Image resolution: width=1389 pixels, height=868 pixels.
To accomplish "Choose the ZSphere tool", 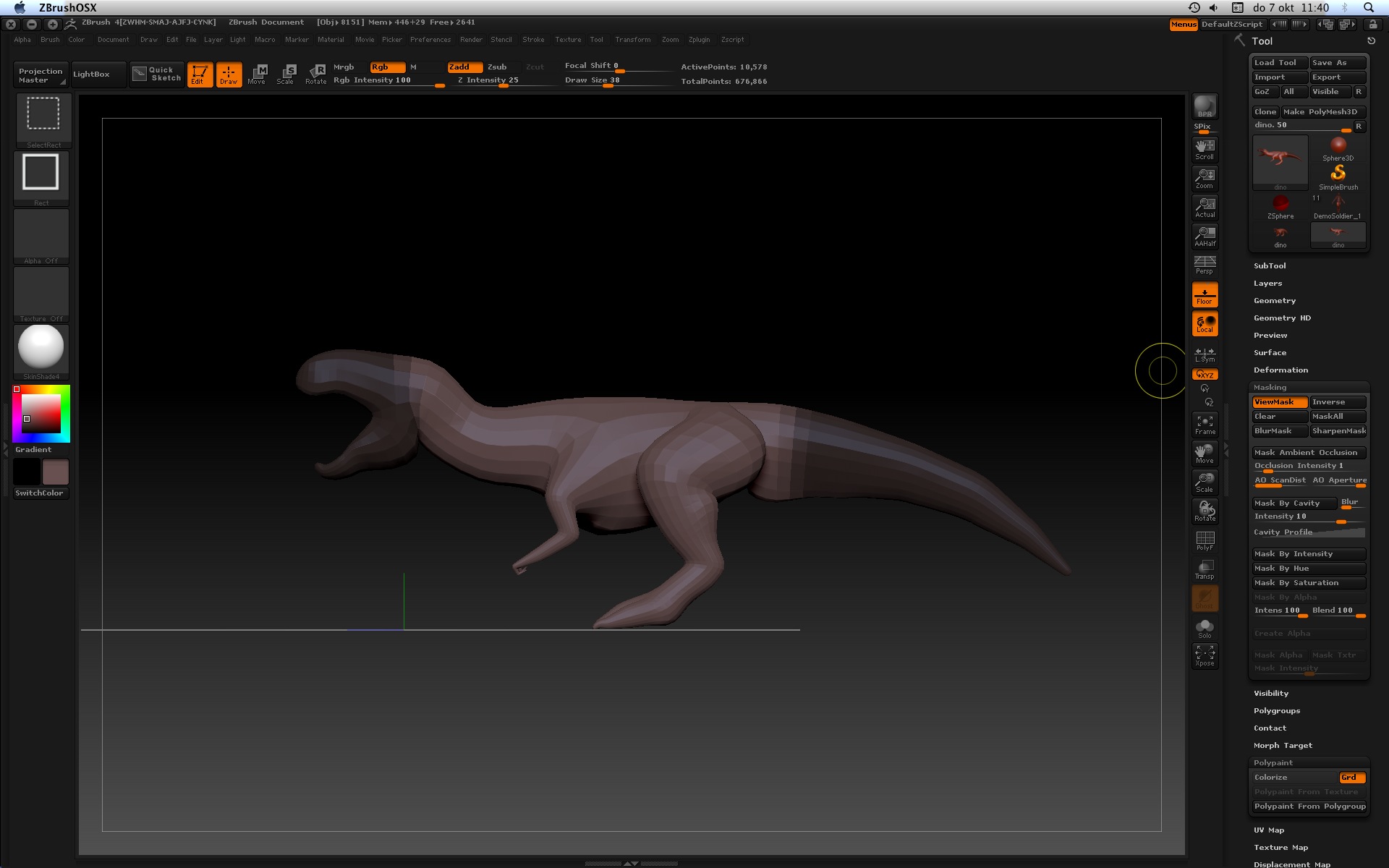I will click(x=1280, y=207).
